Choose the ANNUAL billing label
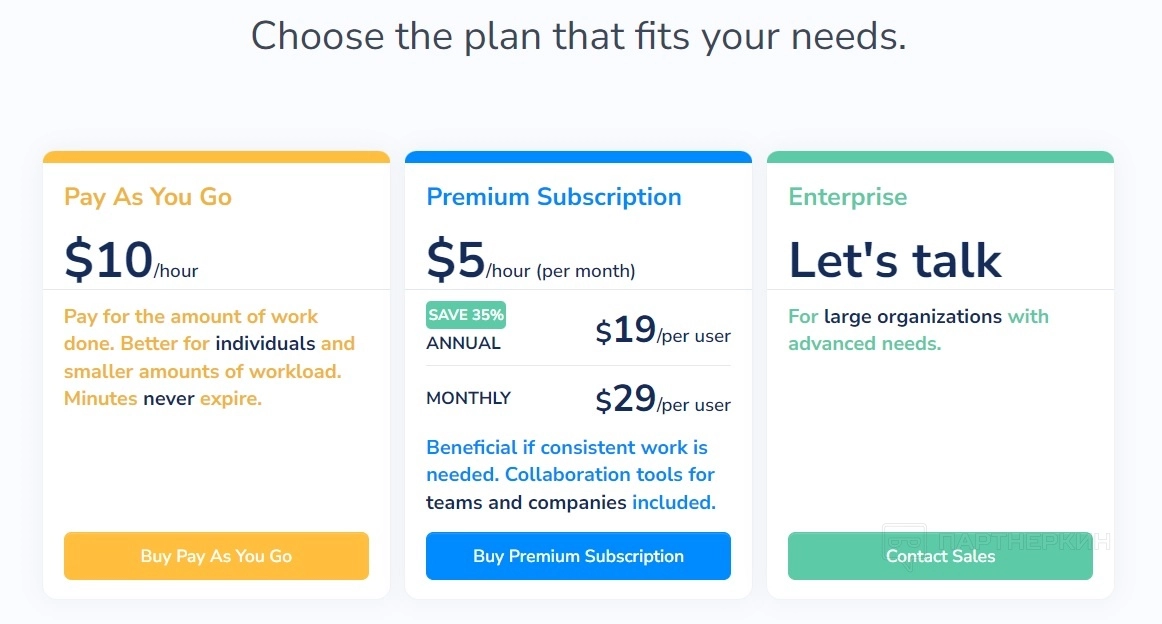The width and height of the screenshot is (1162, 624). tap(463, 343)
